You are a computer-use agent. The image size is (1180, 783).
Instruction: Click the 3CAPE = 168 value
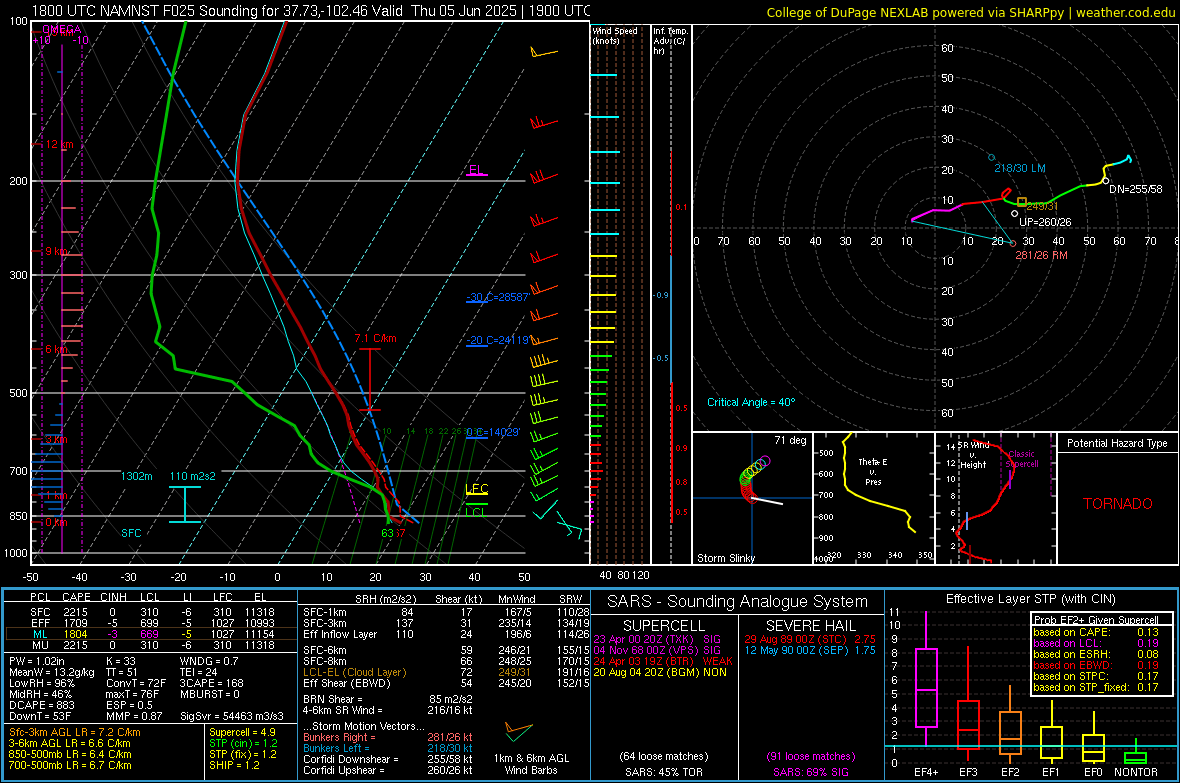(211, 684)
